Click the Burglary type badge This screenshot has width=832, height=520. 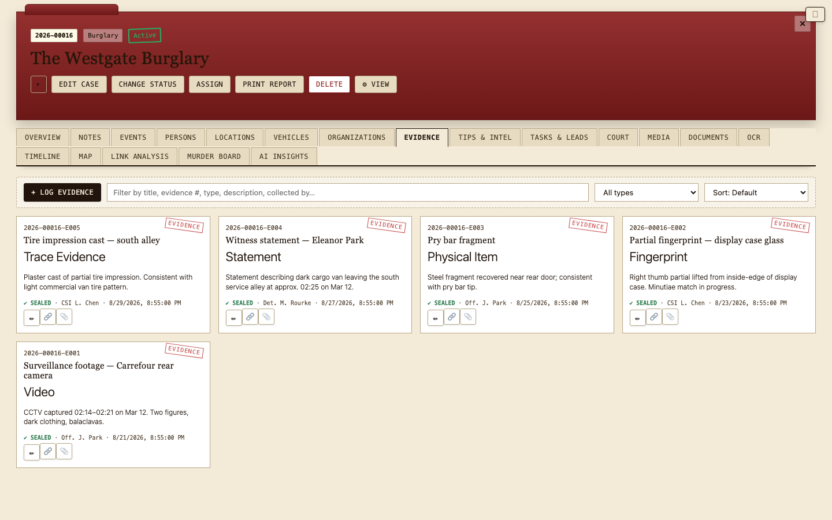103,36
